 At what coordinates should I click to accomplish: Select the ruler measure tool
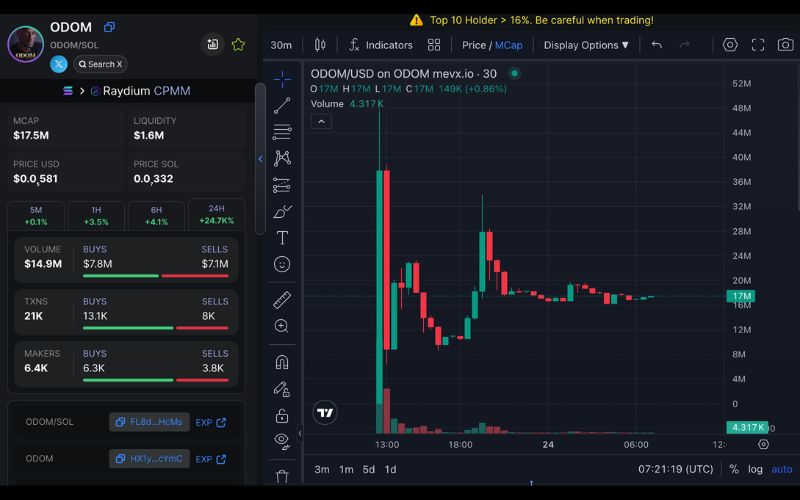click(x=282, y=300)
